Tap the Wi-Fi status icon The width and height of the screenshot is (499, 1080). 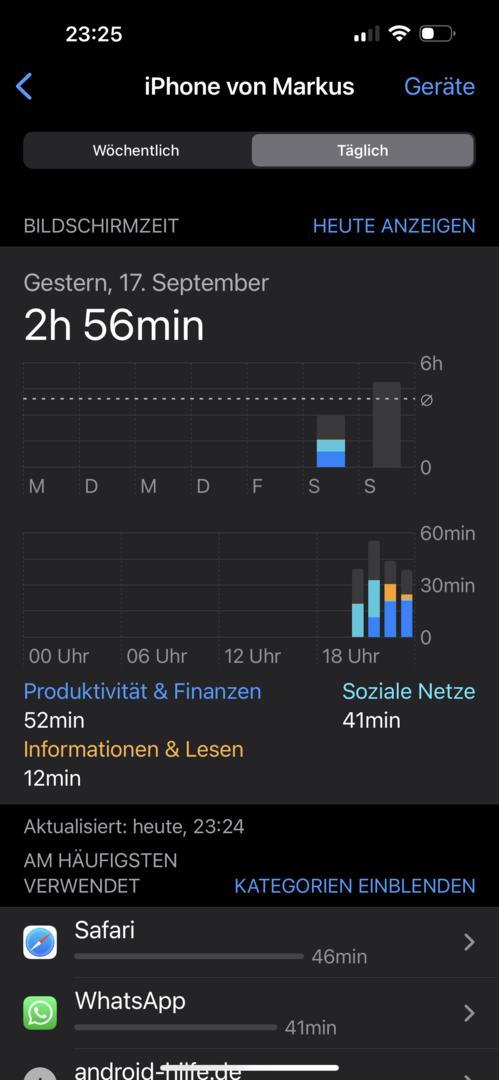398,33
